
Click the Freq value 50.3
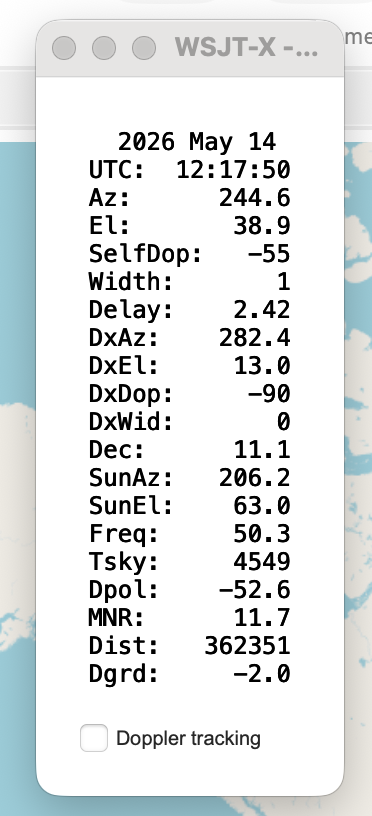coord(262,534)
